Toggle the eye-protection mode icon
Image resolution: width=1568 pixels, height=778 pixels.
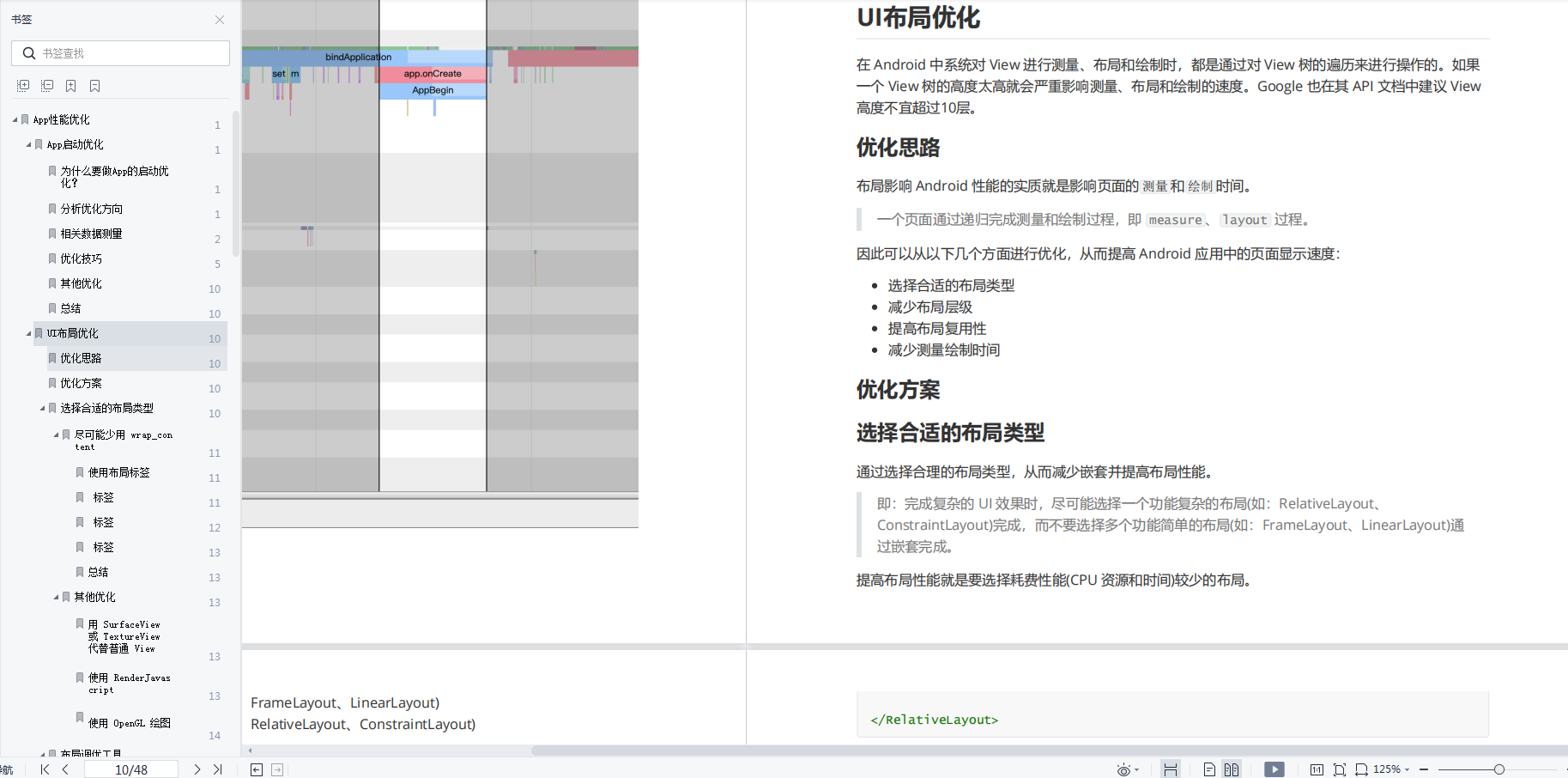point(1123,769)
